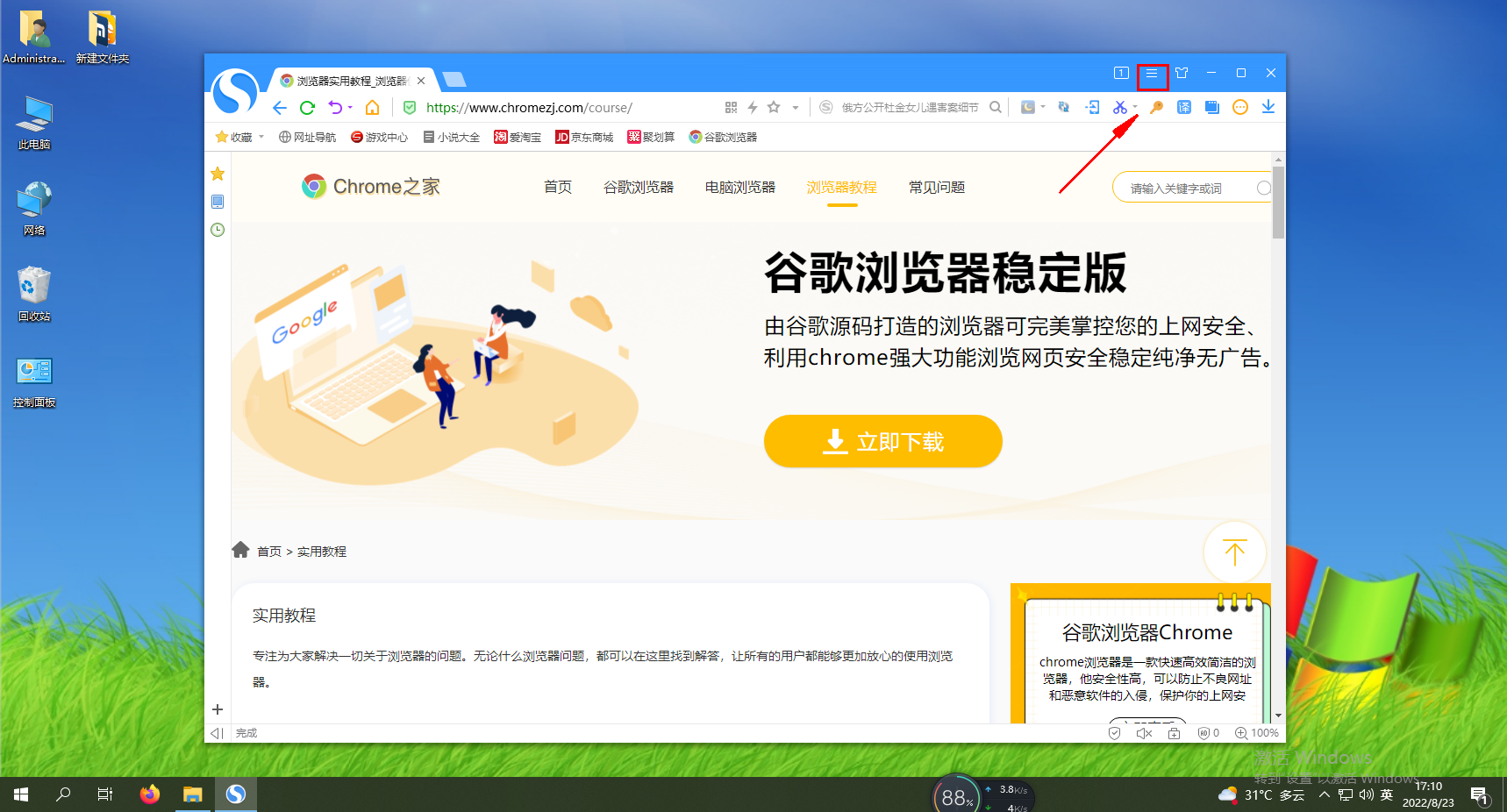Viewport: 1507px width, 812px height.
Task: Click the tab count box icon
Action: [1121, 74]
